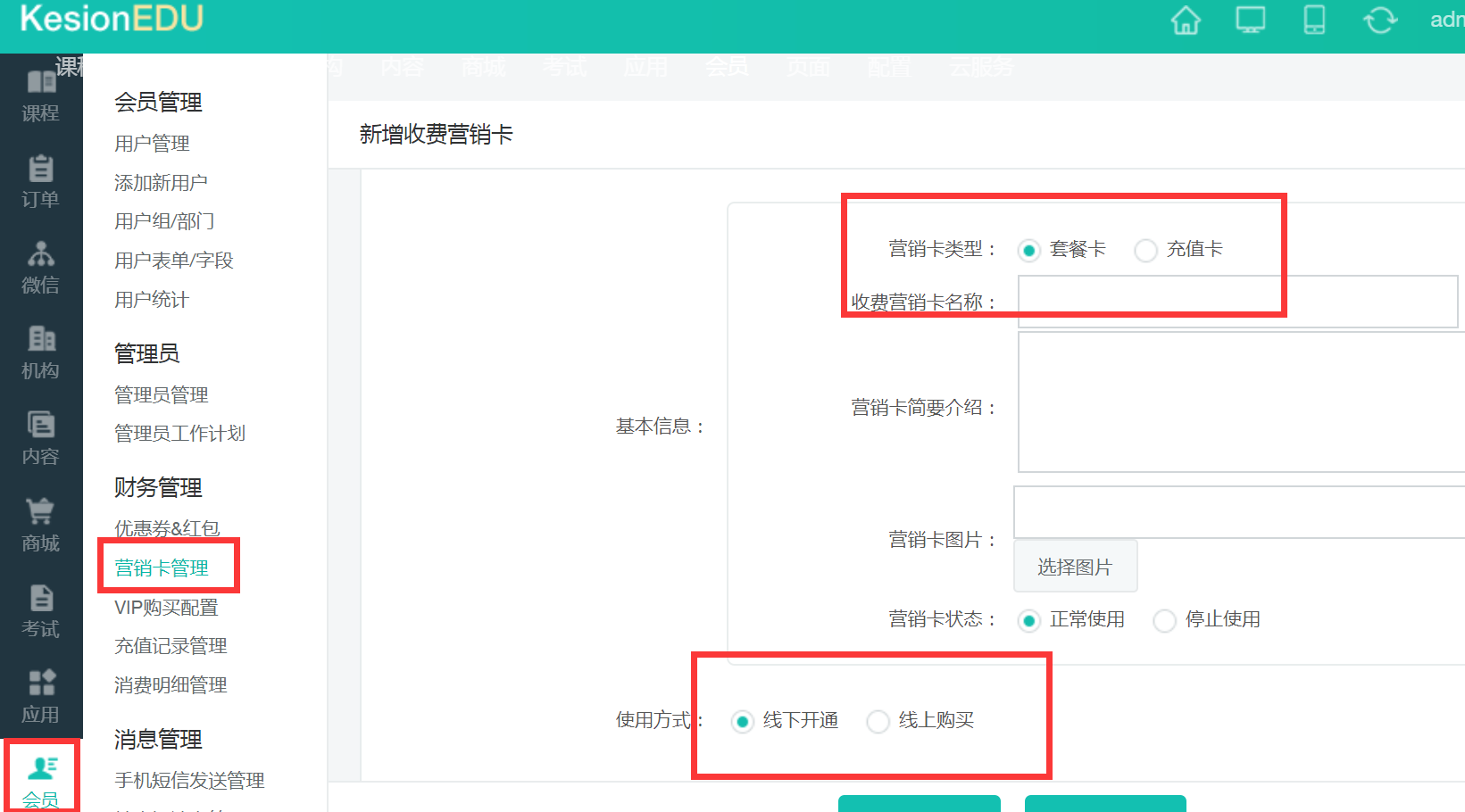This screenshot has height=812, width=1465.
Task: Click the 会员管理 section heading
Action: [158, 103]
